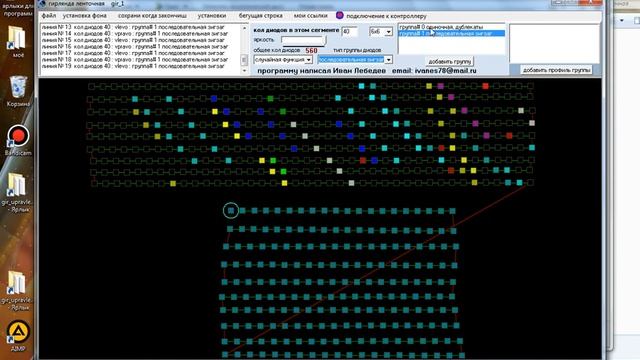This screenshot has width=640, height=360.
Task: Click the circled first diode of lower grid
Action: tap(231, 211)
